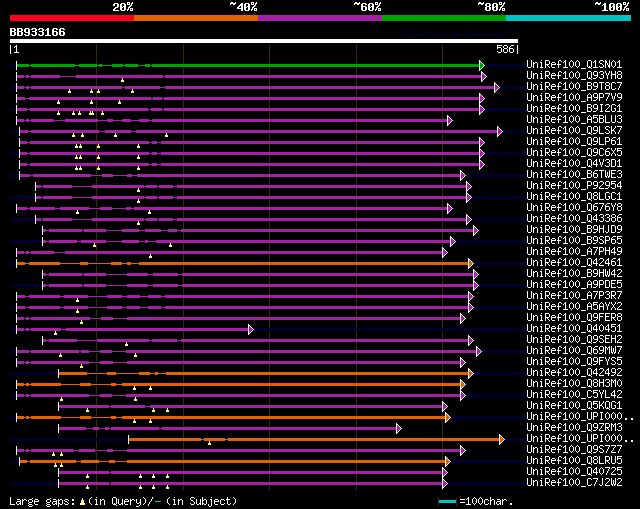This screenshot has width=640, height=509.
Task: Click the UniRef100_A9P7V9 label
Action: (x=574, y=98)
